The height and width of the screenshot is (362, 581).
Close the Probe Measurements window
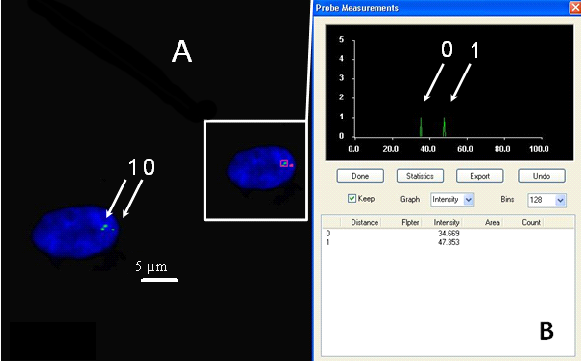coord(575,8)
